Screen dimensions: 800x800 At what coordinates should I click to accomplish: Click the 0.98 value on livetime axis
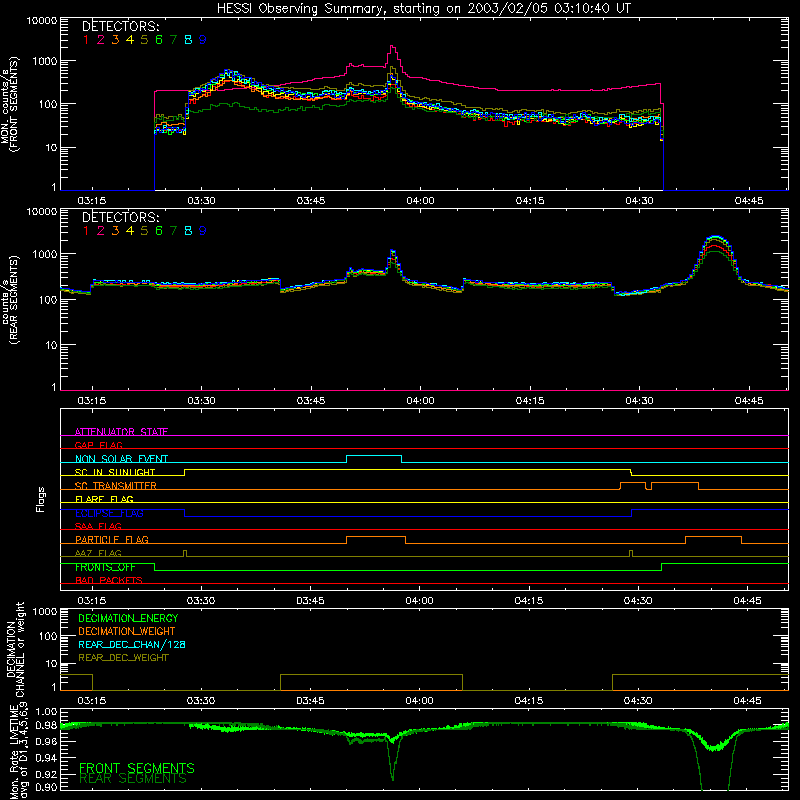point(46,726)
